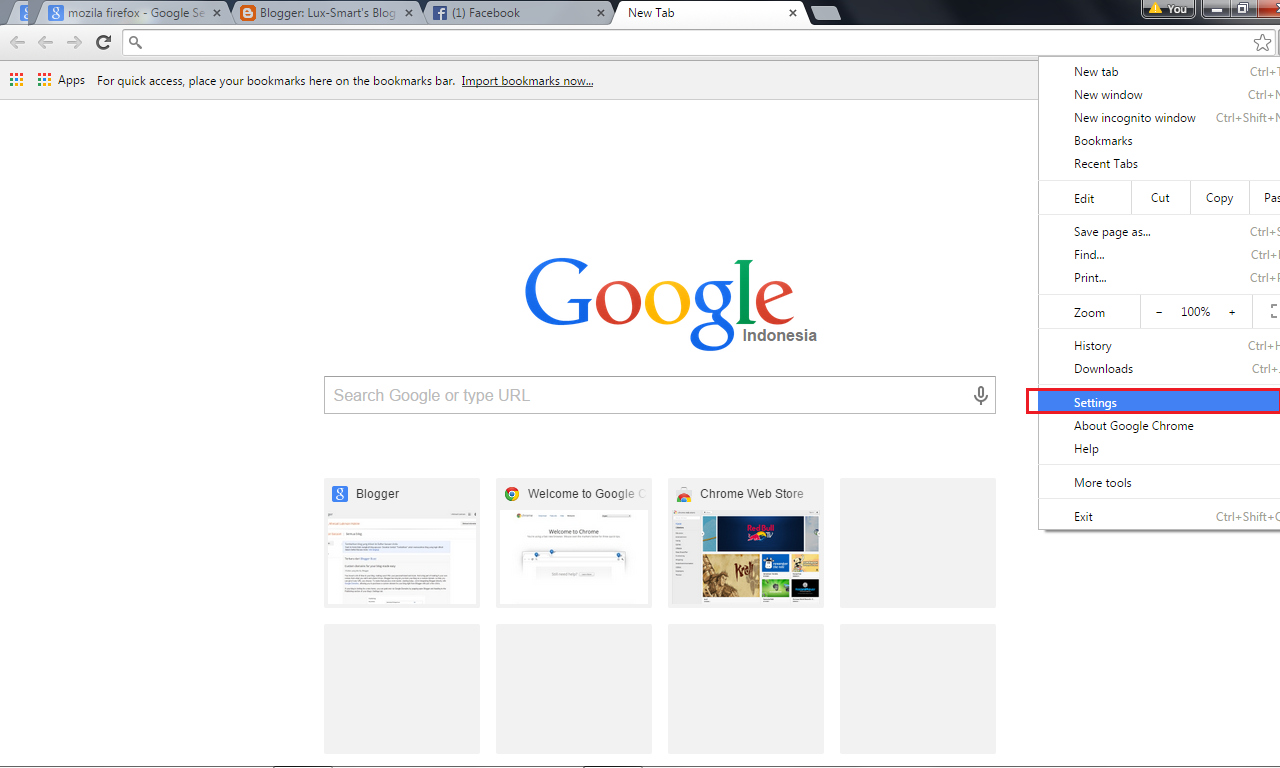Expand the Bookmarks submenu

1160,141
